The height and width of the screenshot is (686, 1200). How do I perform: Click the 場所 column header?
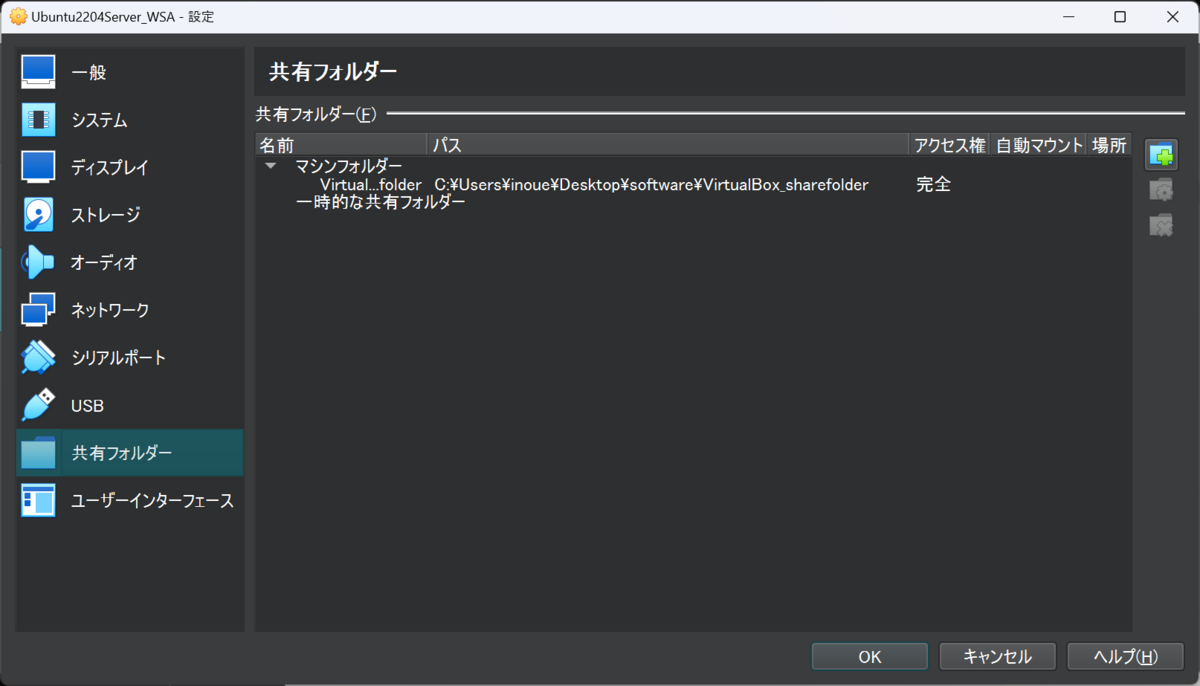point(1109,145)
